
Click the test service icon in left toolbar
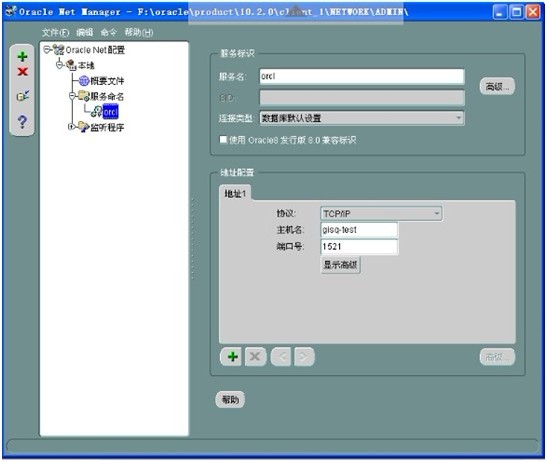point(23,96)
